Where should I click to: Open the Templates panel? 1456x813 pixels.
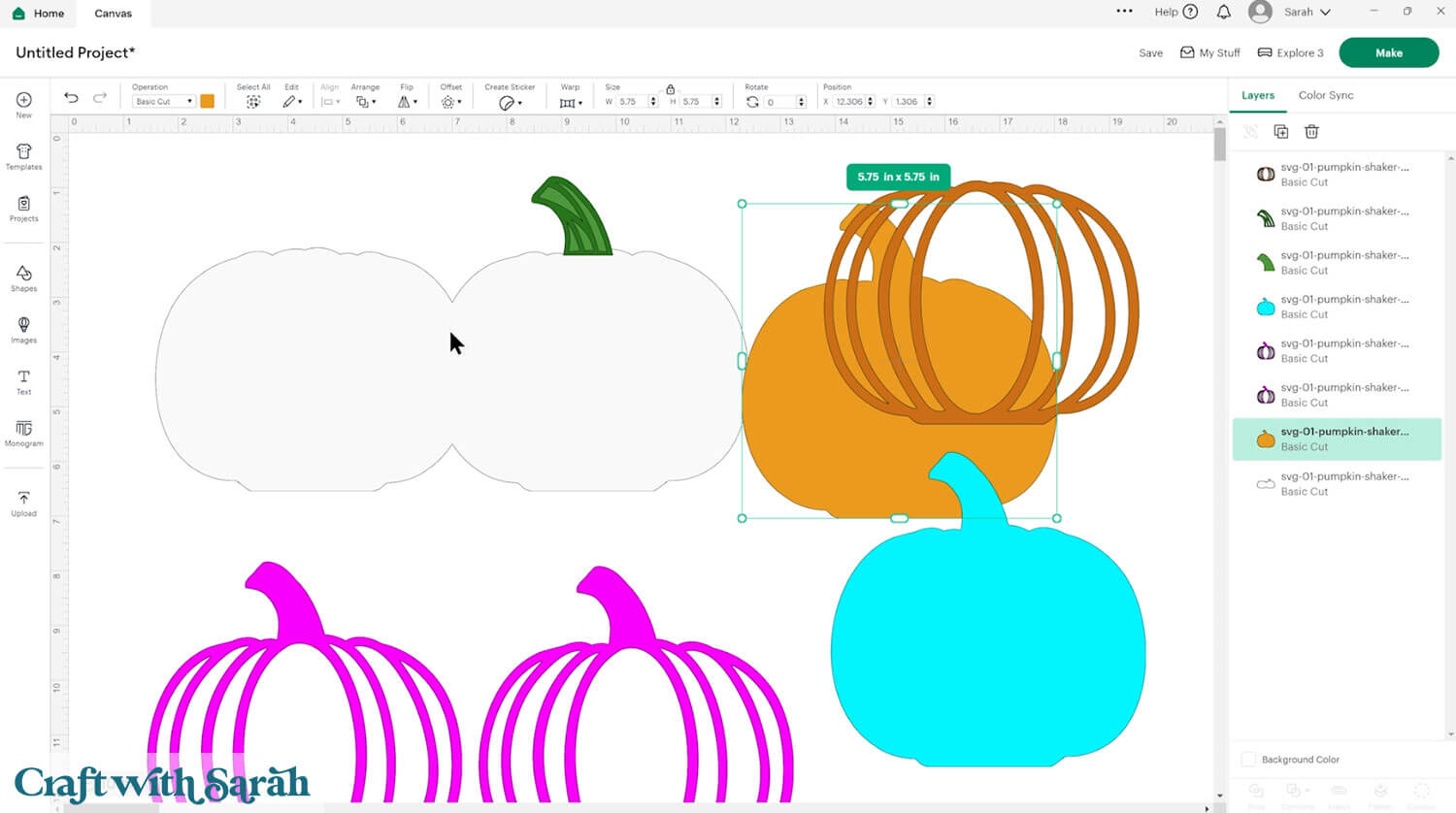[23, 157]
